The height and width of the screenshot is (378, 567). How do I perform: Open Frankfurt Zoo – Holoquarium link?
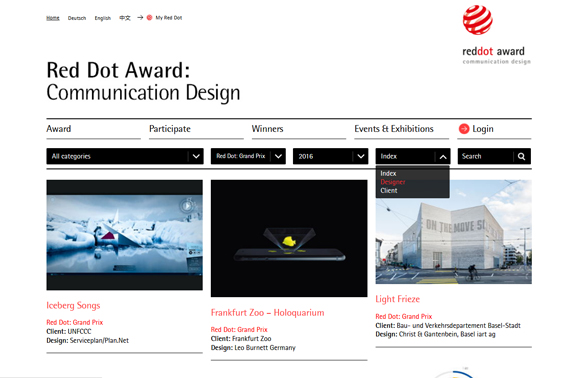268,313
